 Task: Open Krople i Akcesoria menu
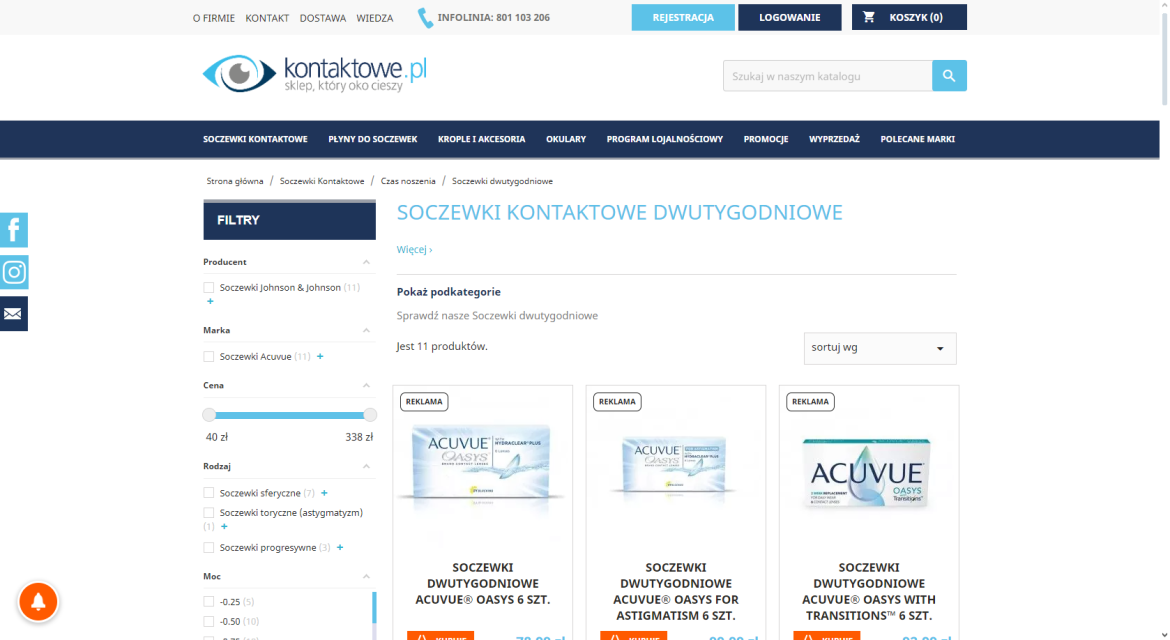tap(481, 139)
